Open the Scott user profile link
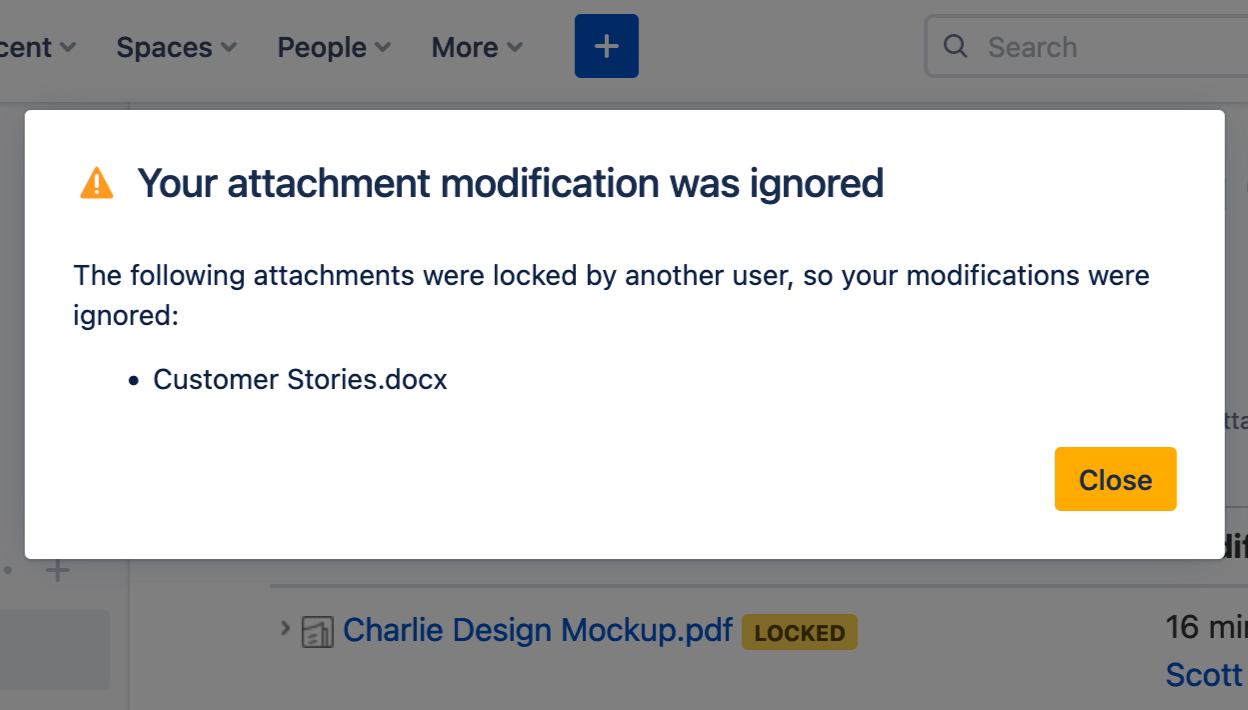Viewport: 1248px width, 710px height. tap(1204, 675)
